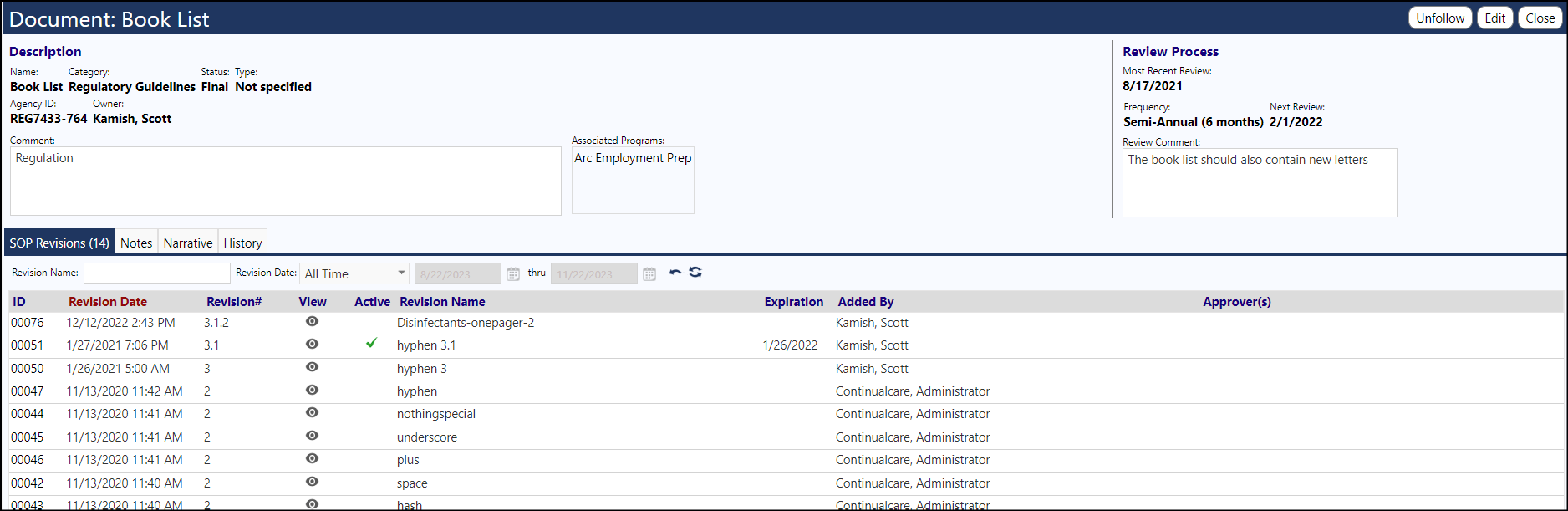The image size is (1568, 511).
Task: View the hyphen revision 00047 eye icon
Action: pyautogui.click(x=312, y=391)
